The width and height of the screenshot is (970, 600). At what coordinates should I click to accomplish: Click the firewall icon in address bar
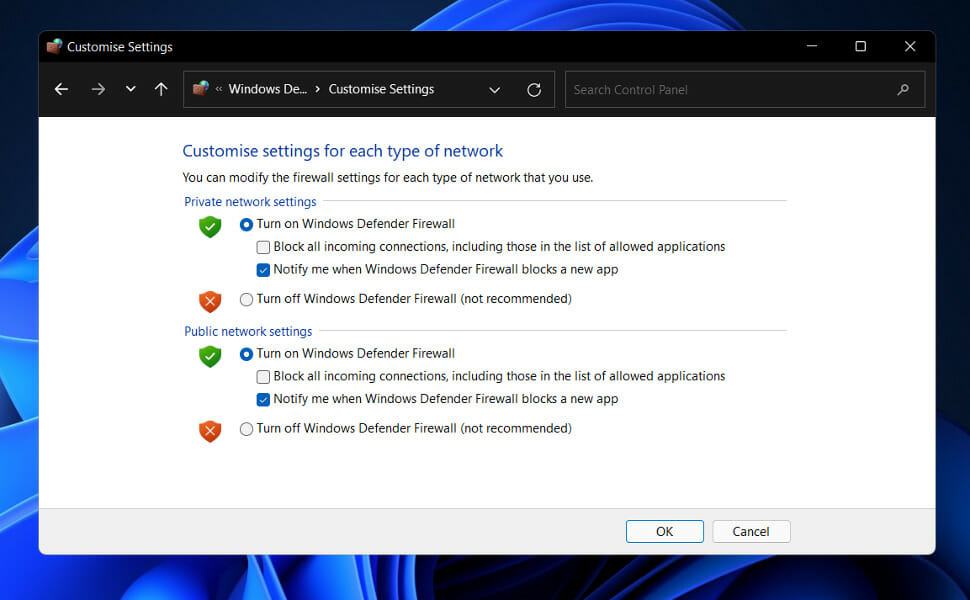200,88
